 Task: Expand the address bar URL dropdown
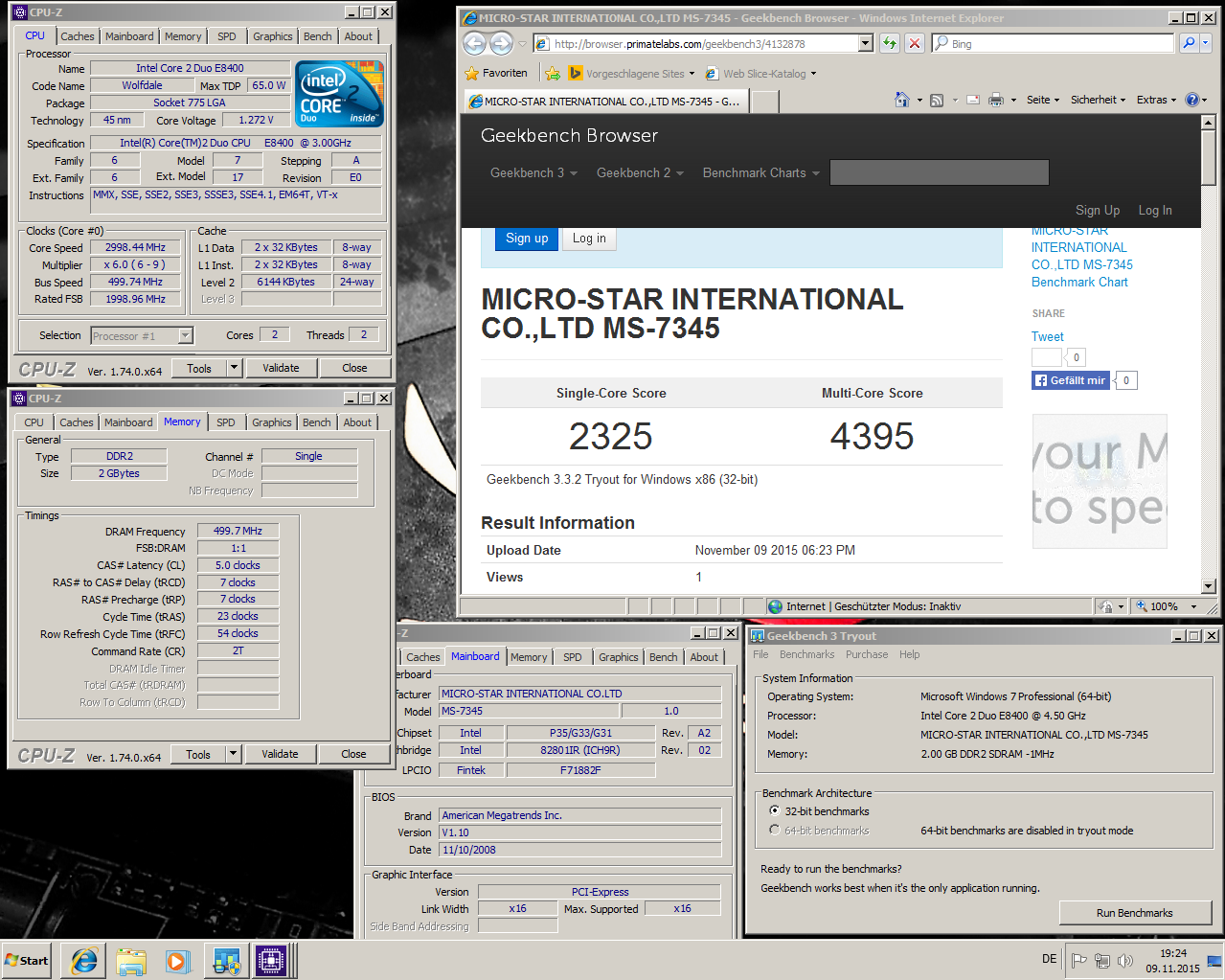coord(866,43)
